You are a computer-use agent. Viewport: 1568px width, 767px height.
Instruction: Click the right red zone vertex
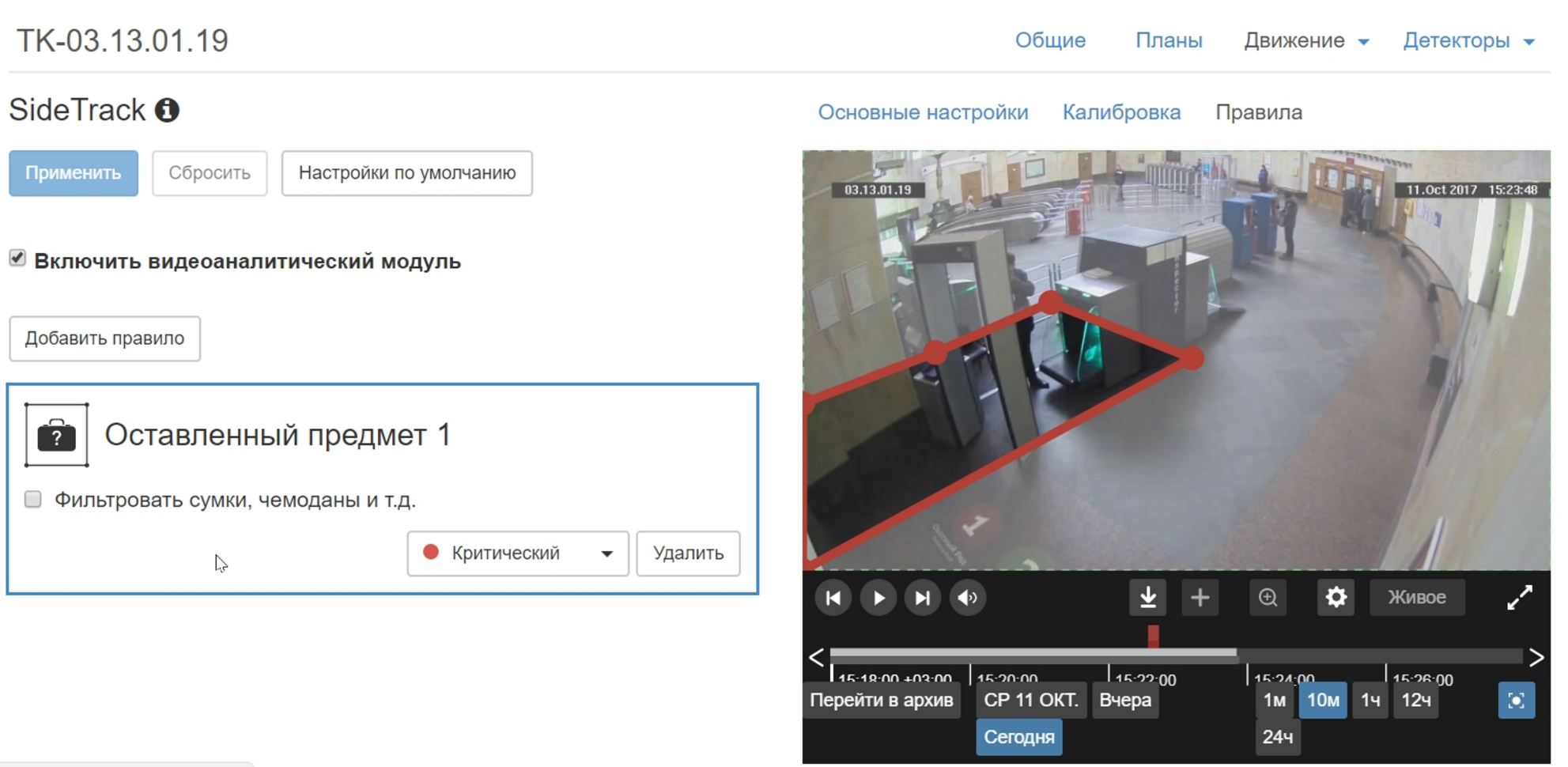(x=1192, y=359)
